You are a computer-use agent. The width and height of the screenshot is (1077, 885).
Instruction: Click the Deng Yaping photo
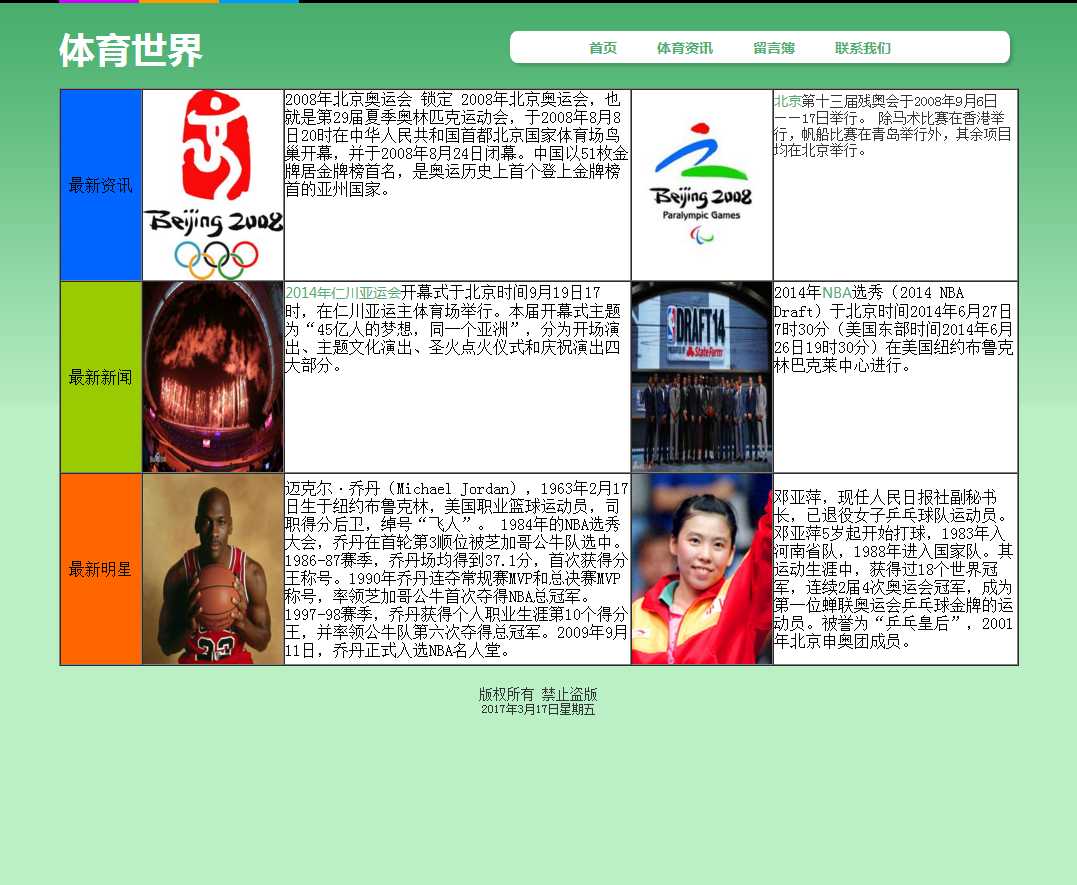[x=701, y=569]
